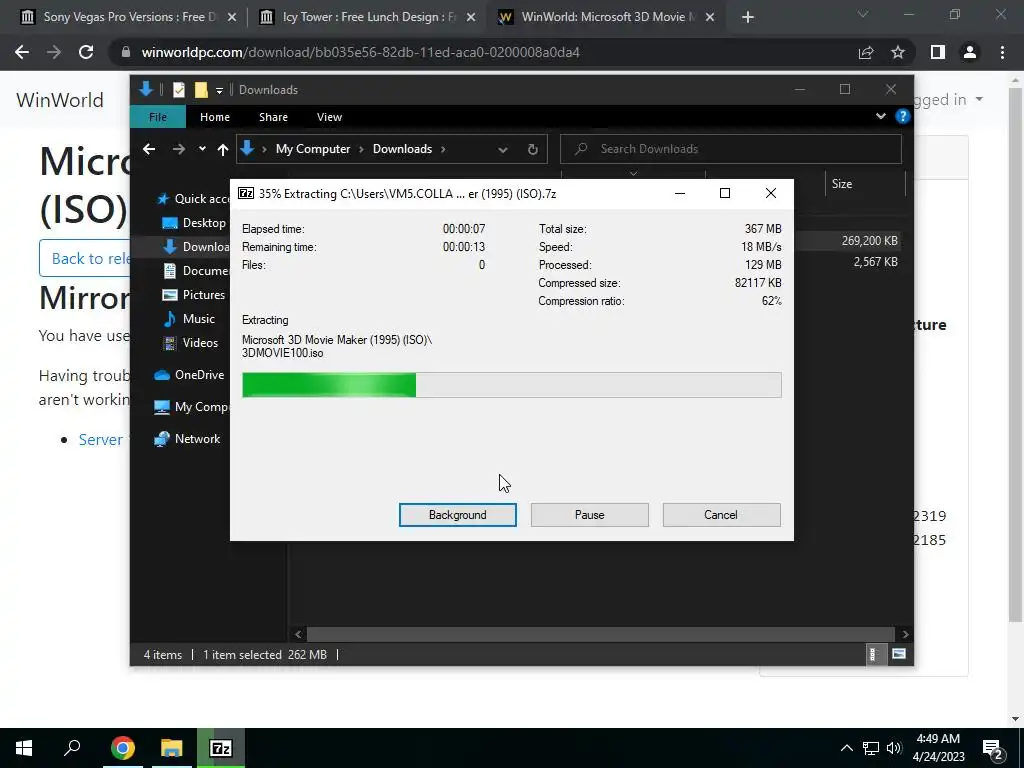Viewport: 1024px width, 768px height.
Task: Pause the 7-Zip extraction
Action: (x=589, y=515)
